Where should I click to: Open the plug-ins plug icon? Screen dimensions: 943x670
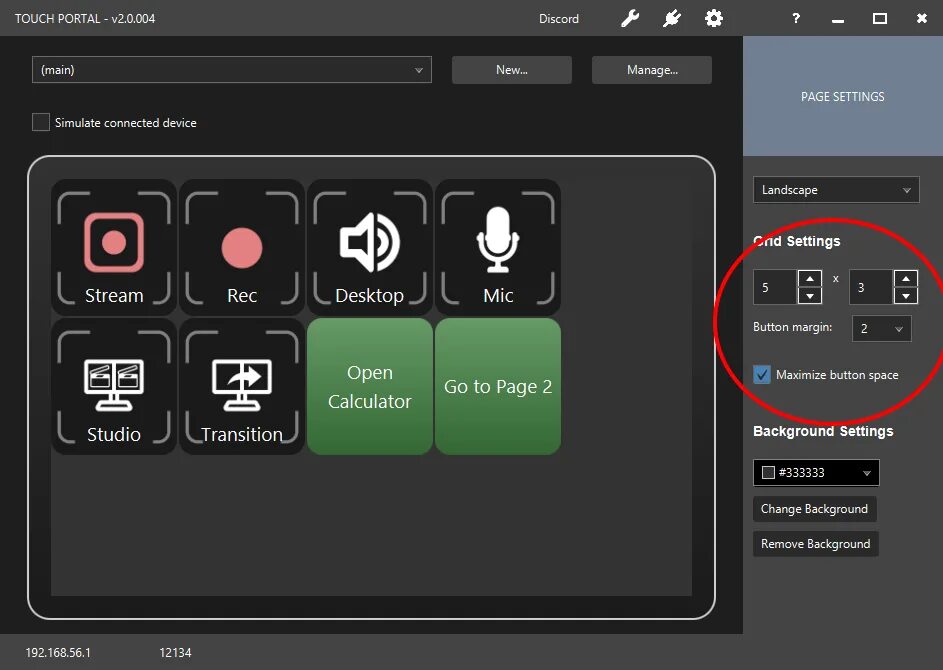(672, 19)
